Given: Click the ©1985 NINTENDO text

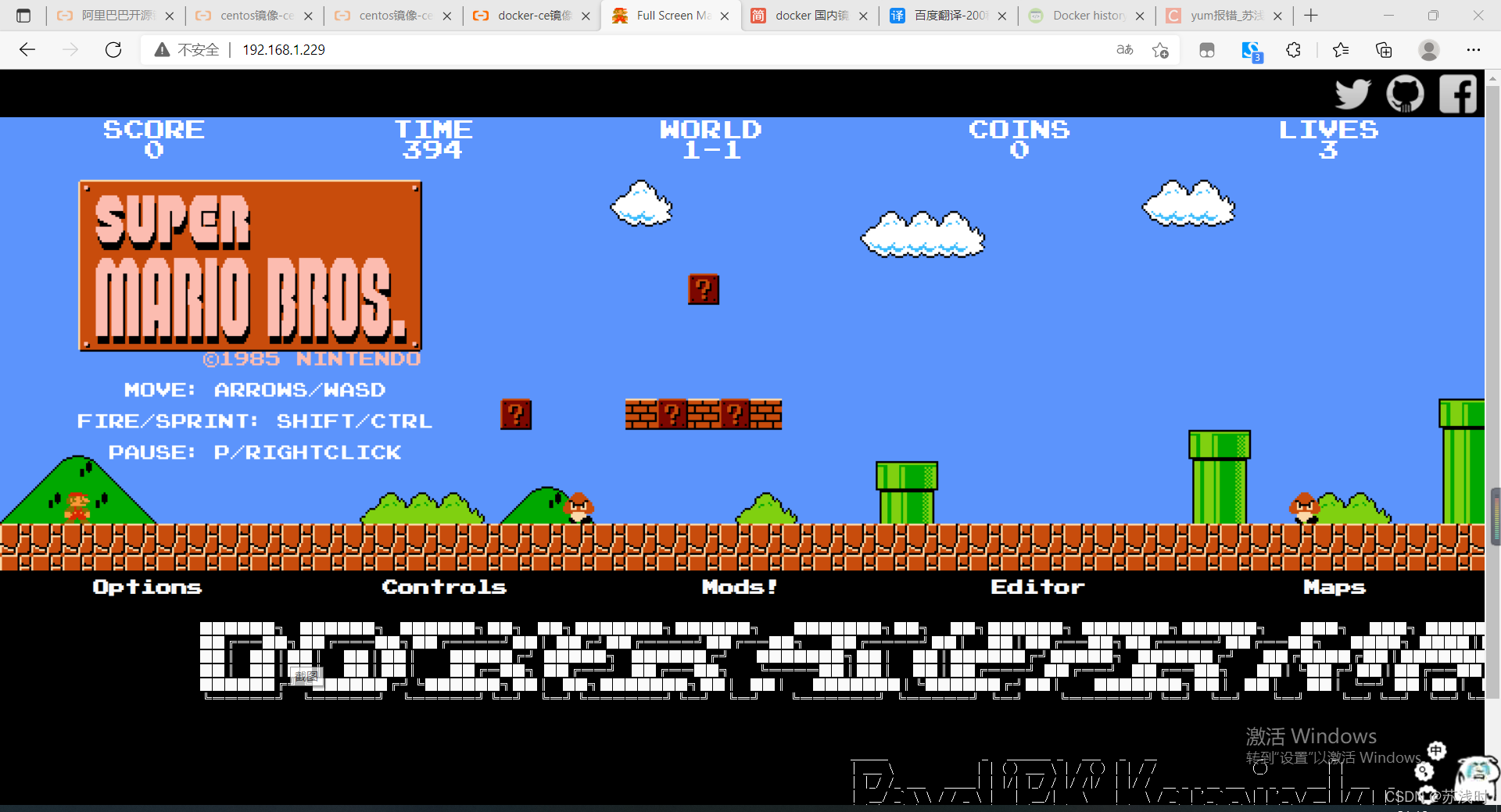Looking at the screenshot, I should [311, 359].
